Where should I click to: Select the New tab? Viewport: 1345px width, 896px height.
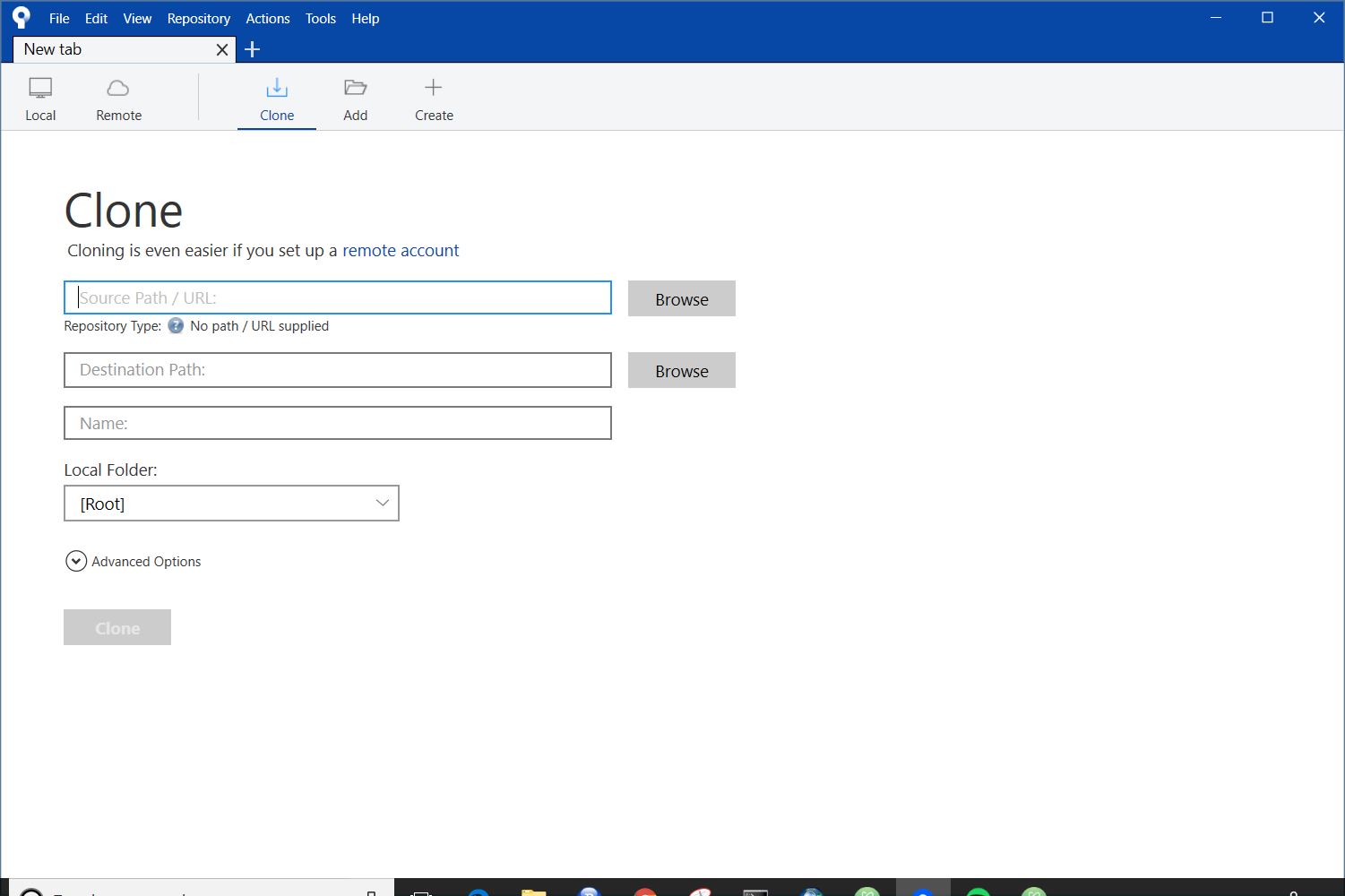point(125,49)
